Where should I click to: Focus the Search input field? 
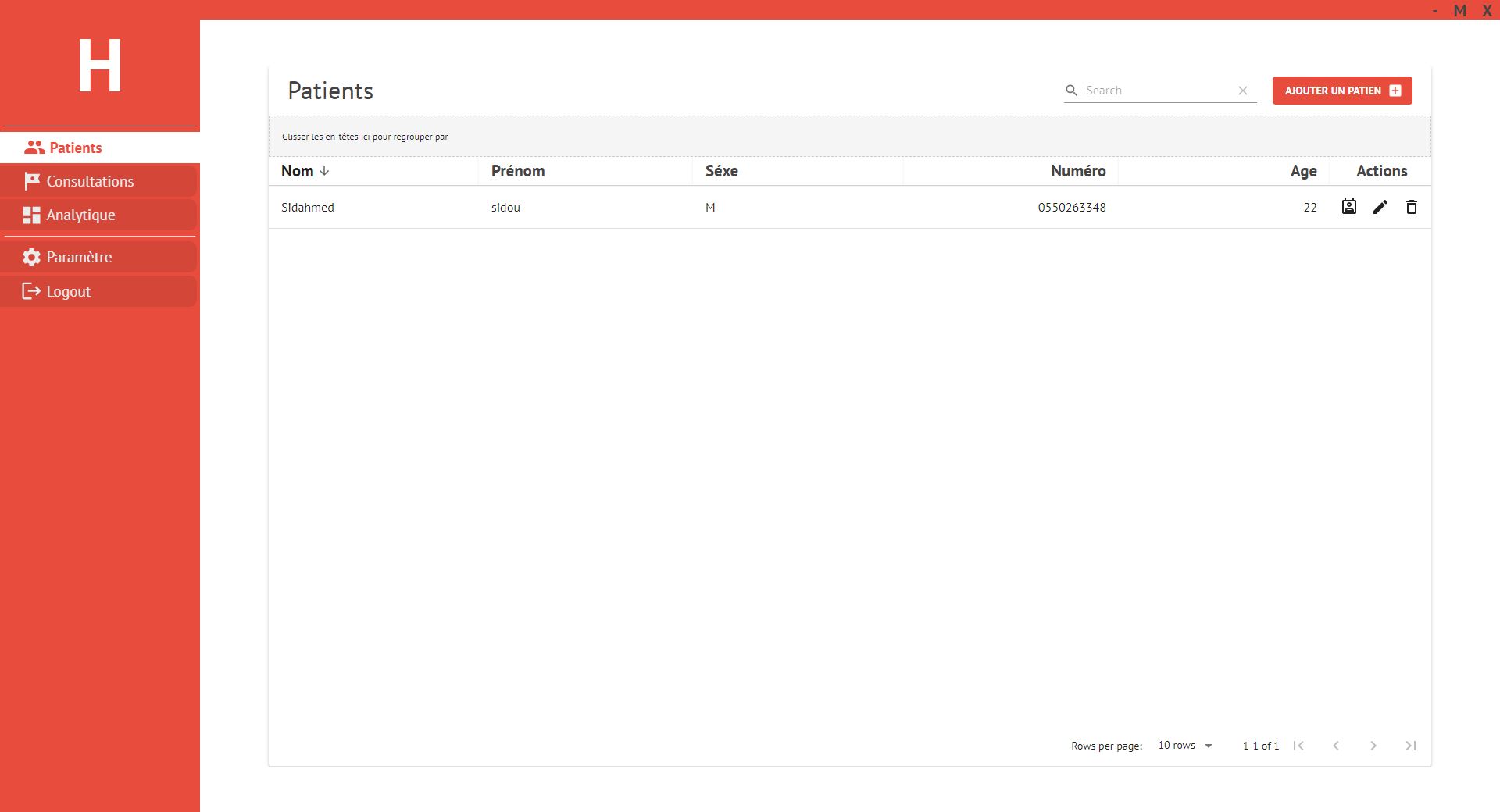pos(1159,91)
